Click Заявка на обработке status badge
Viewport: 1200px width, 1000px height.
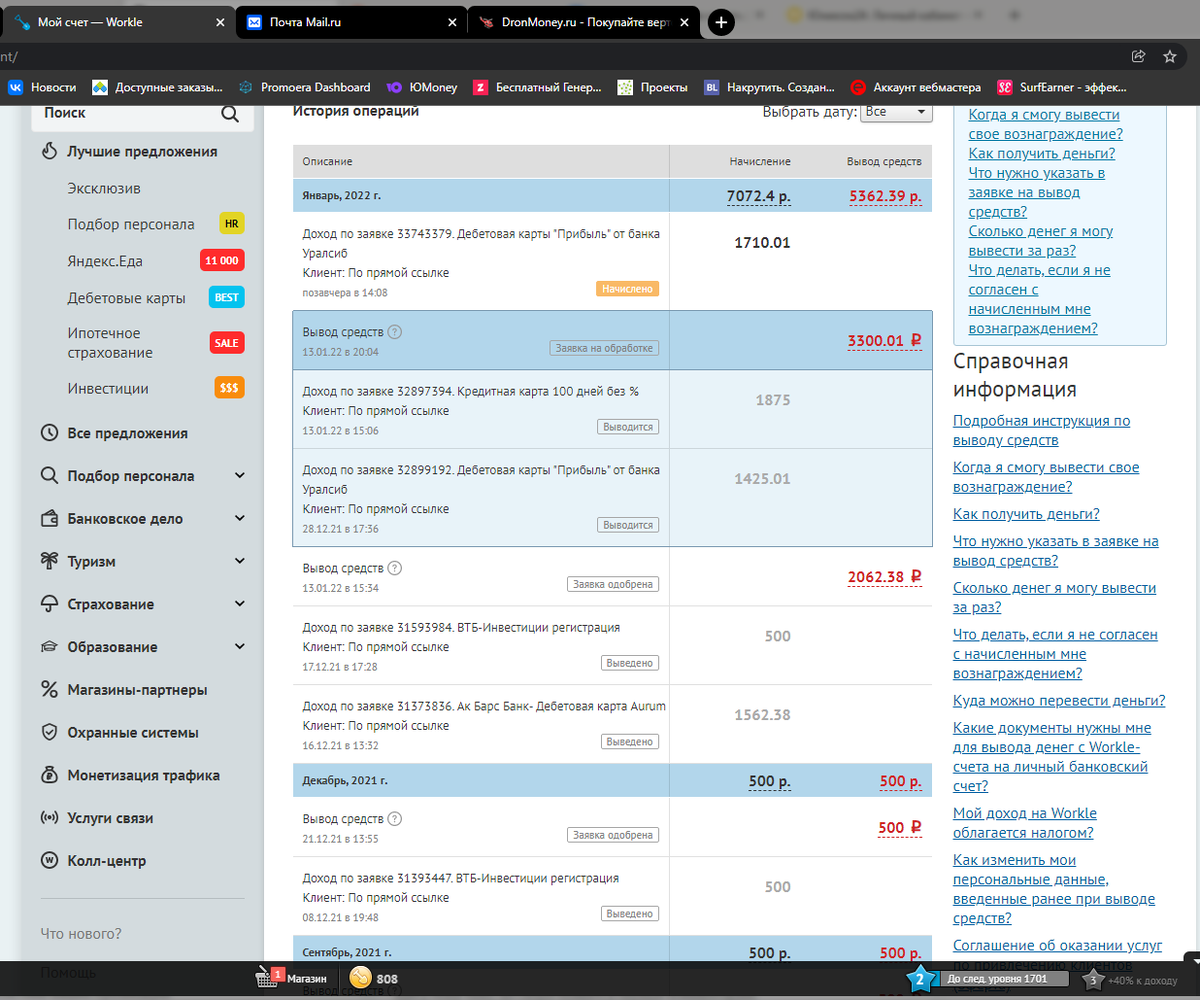(604, 348)
